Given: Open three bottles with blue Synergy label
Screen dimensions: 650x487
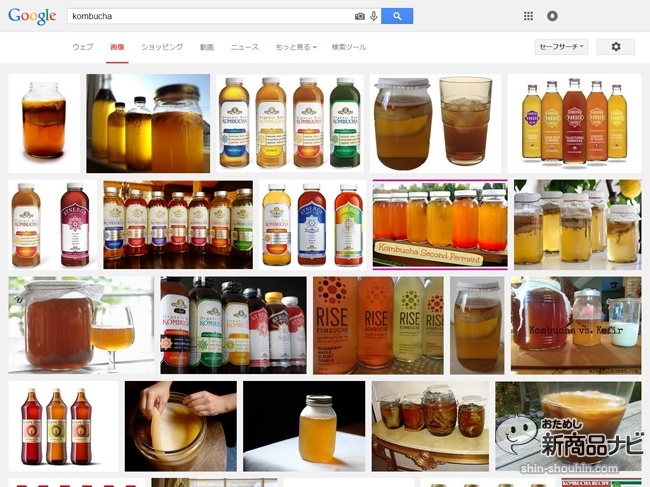Looking at the screenshot, I should coord(313,225).
